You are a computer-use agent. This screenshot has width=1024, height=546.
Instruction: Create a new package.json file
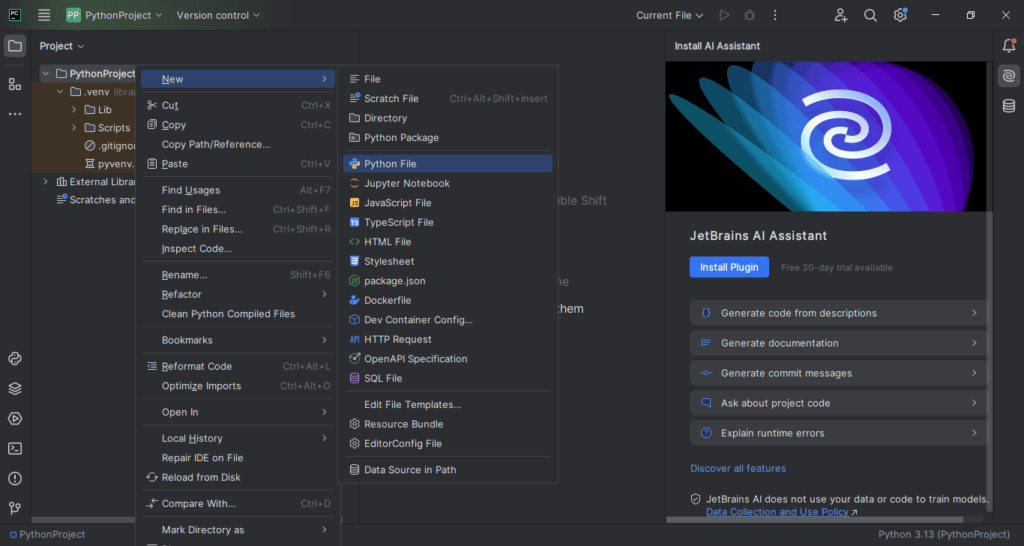[x=448, y=281]
